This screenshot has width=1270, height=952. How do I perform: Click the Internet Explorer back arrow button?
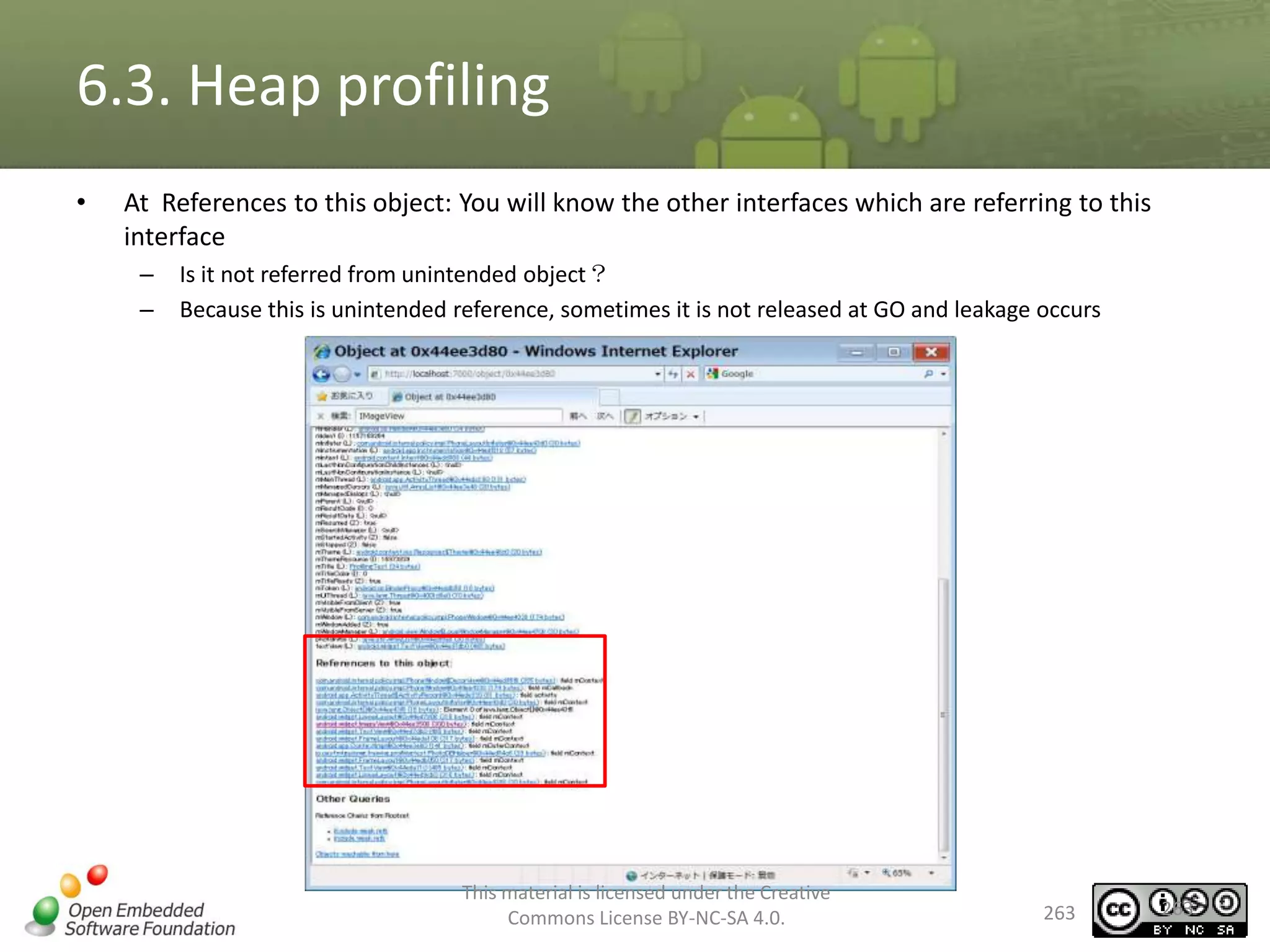coord(321,374)
